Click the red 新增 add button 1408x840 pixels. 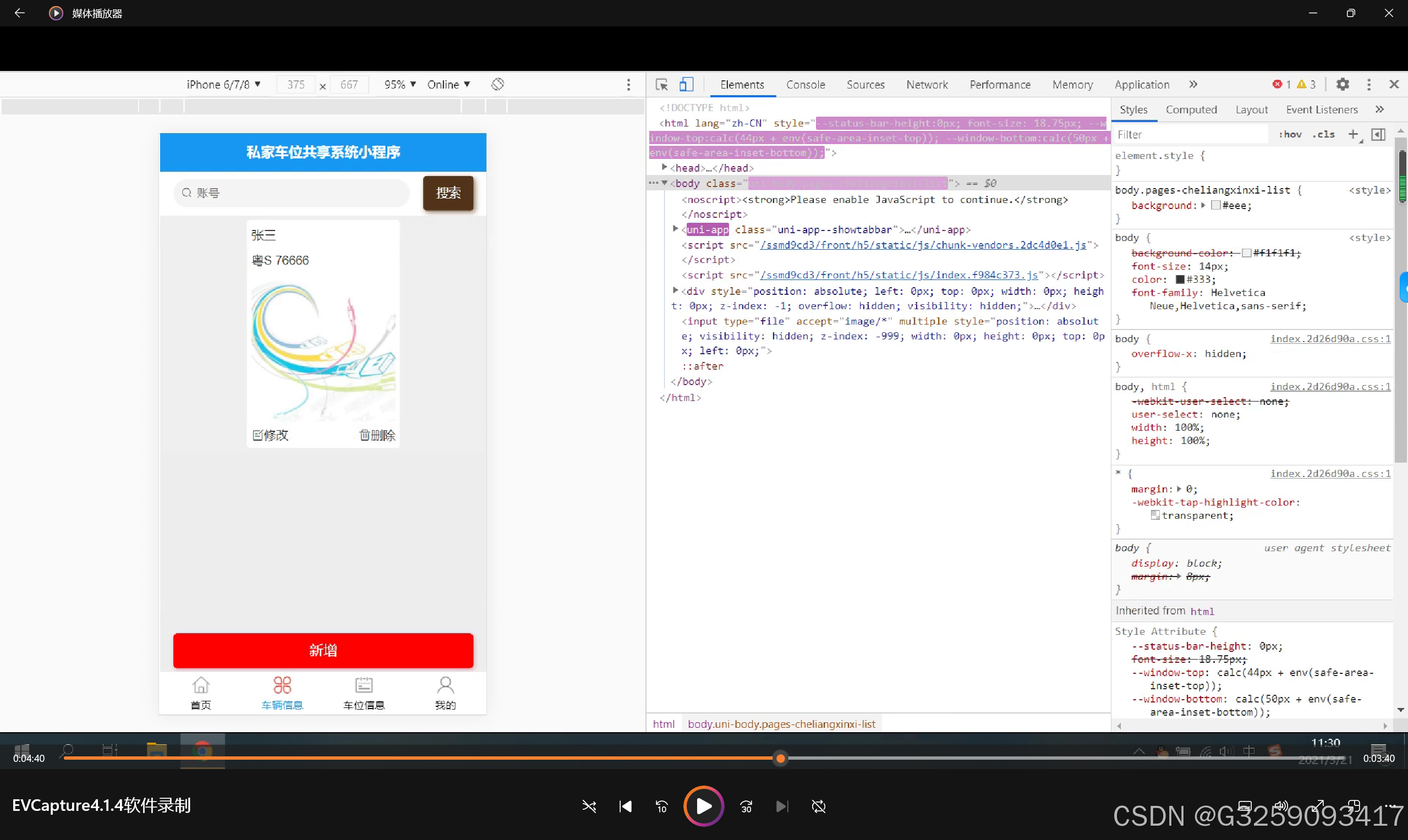click(323, 650)
